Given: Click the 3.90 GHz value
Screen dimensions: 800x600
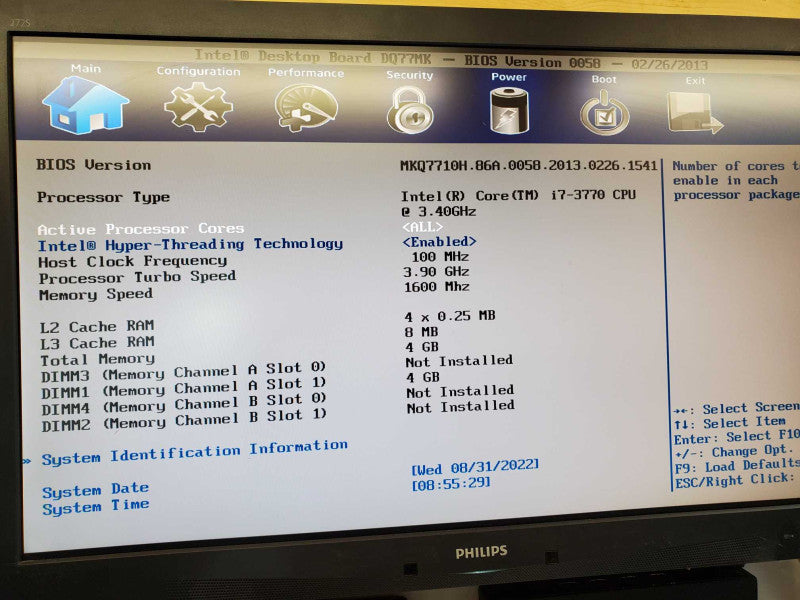Looking at the screenshot, I should pos(436,271).
